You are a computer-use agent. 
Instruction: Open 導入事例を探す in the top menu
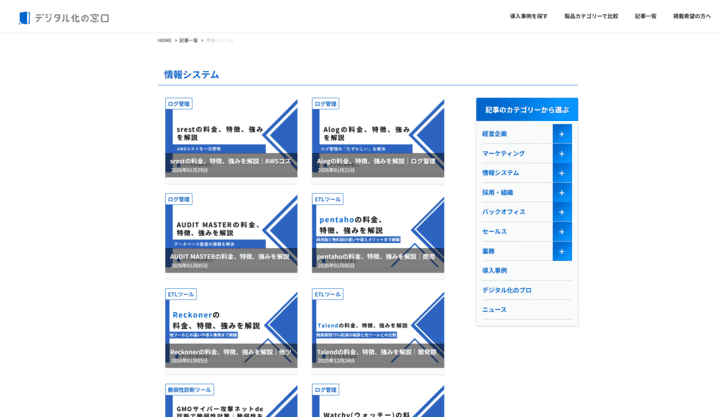(529, 16)
